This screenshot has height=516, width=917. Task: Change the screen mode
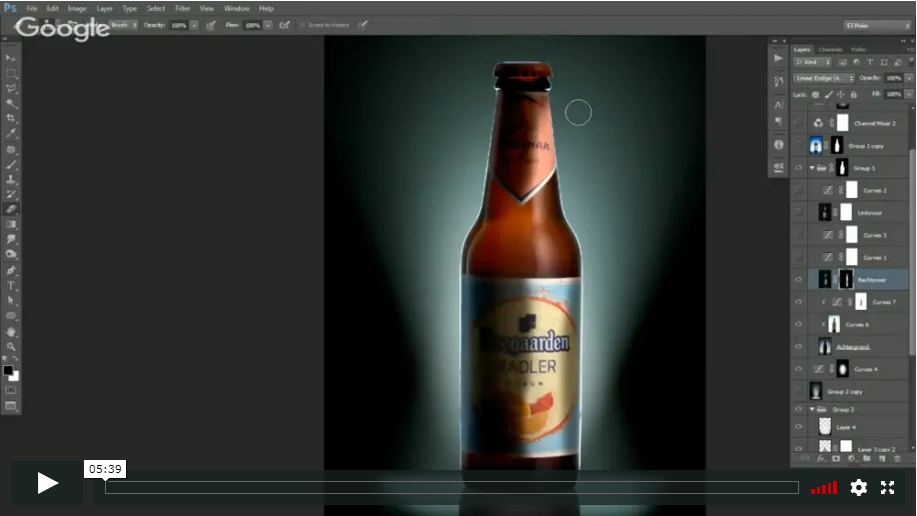coord(11,406)
